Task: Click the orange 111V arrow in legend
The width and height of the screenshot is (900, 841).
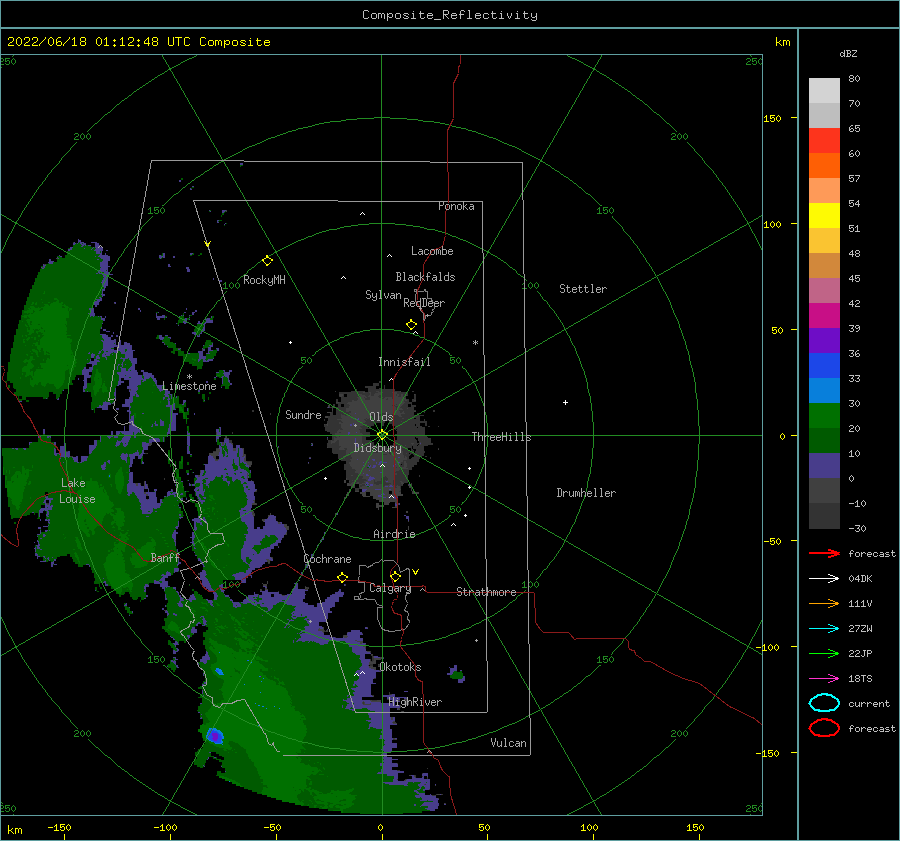Action: tap(824, 603)
